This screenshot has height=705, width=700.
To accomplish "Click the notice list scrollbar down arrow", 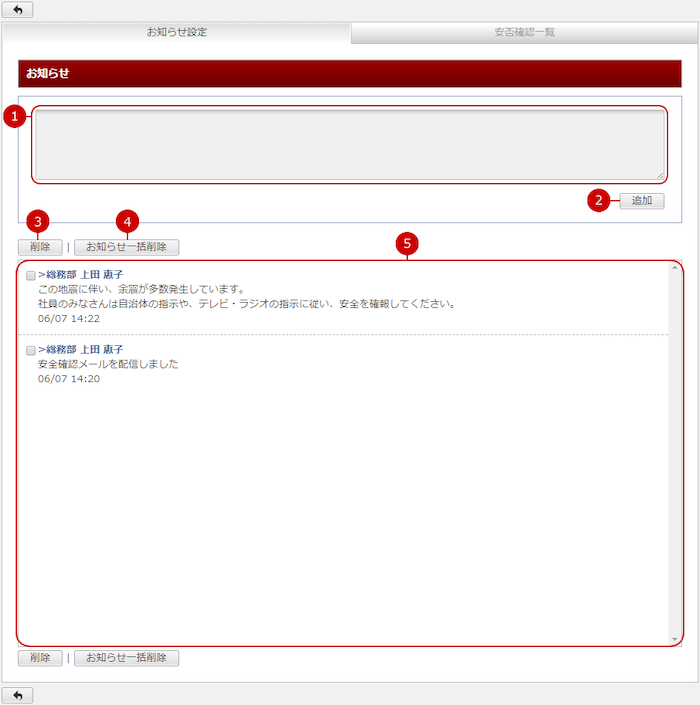I will 675,639.
